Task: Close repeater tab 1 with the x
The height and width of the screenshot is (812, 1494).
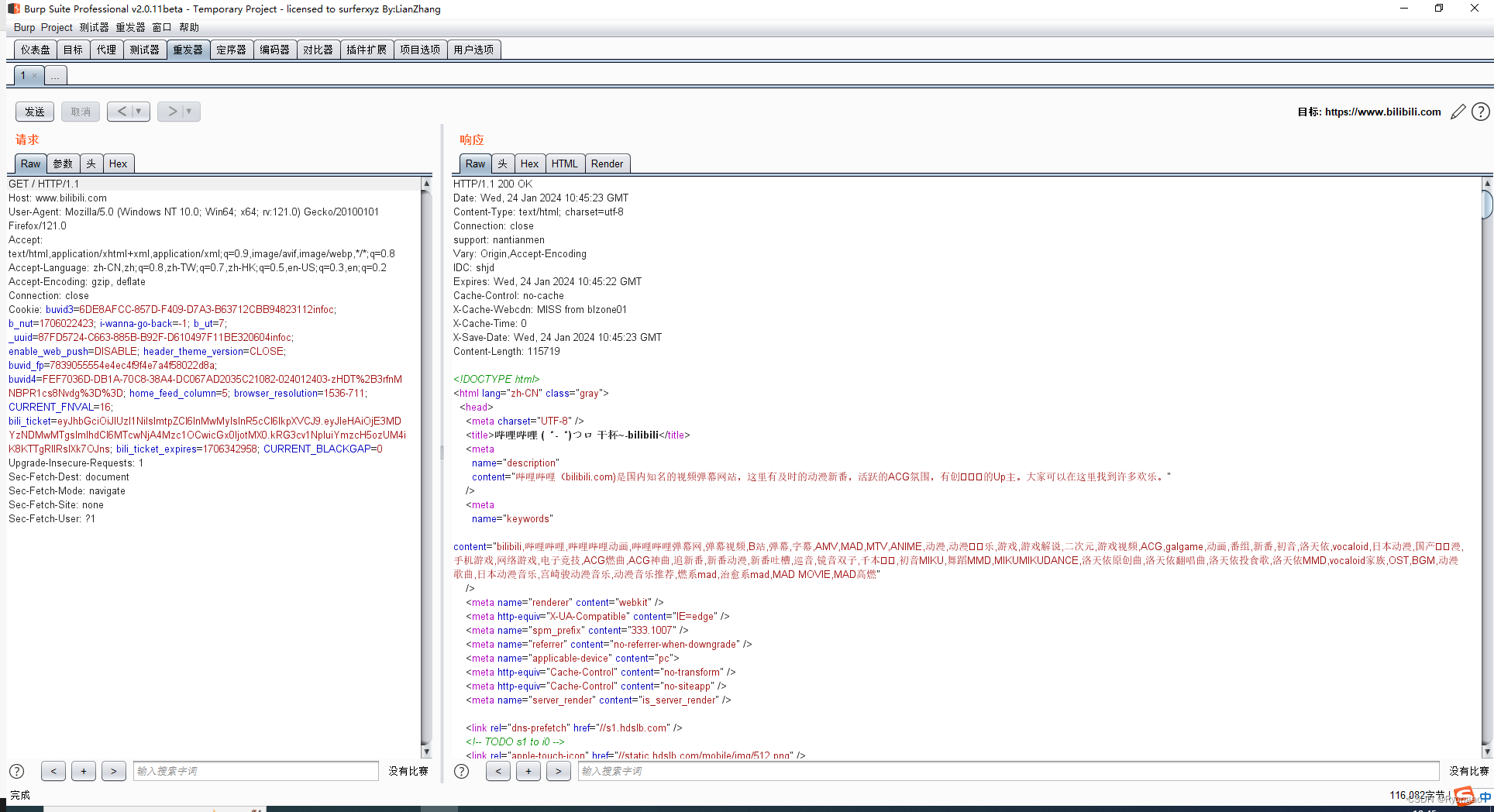Action: 34,76
